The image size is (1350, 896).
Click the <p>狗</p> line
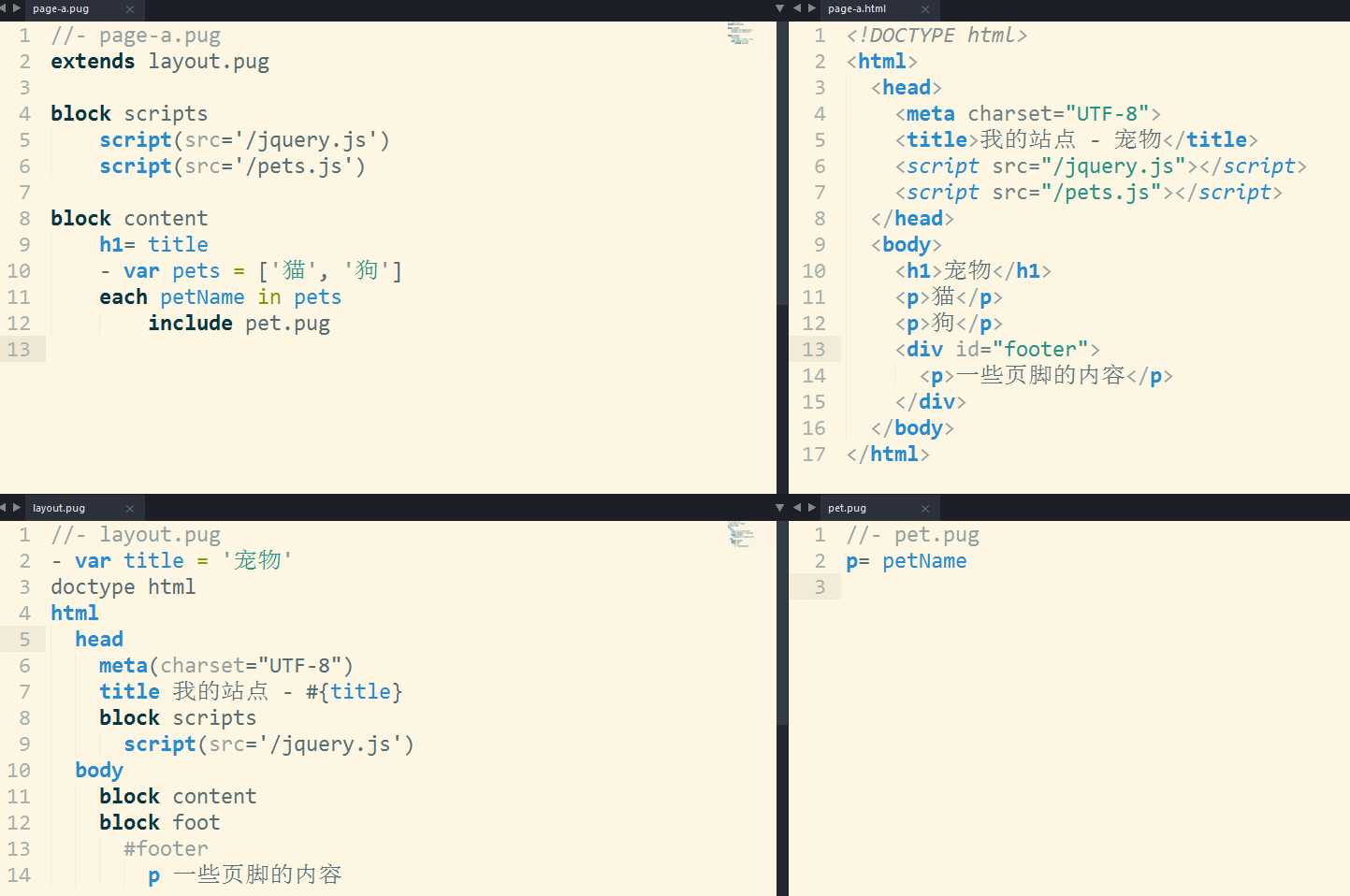[x=949, y=324]
